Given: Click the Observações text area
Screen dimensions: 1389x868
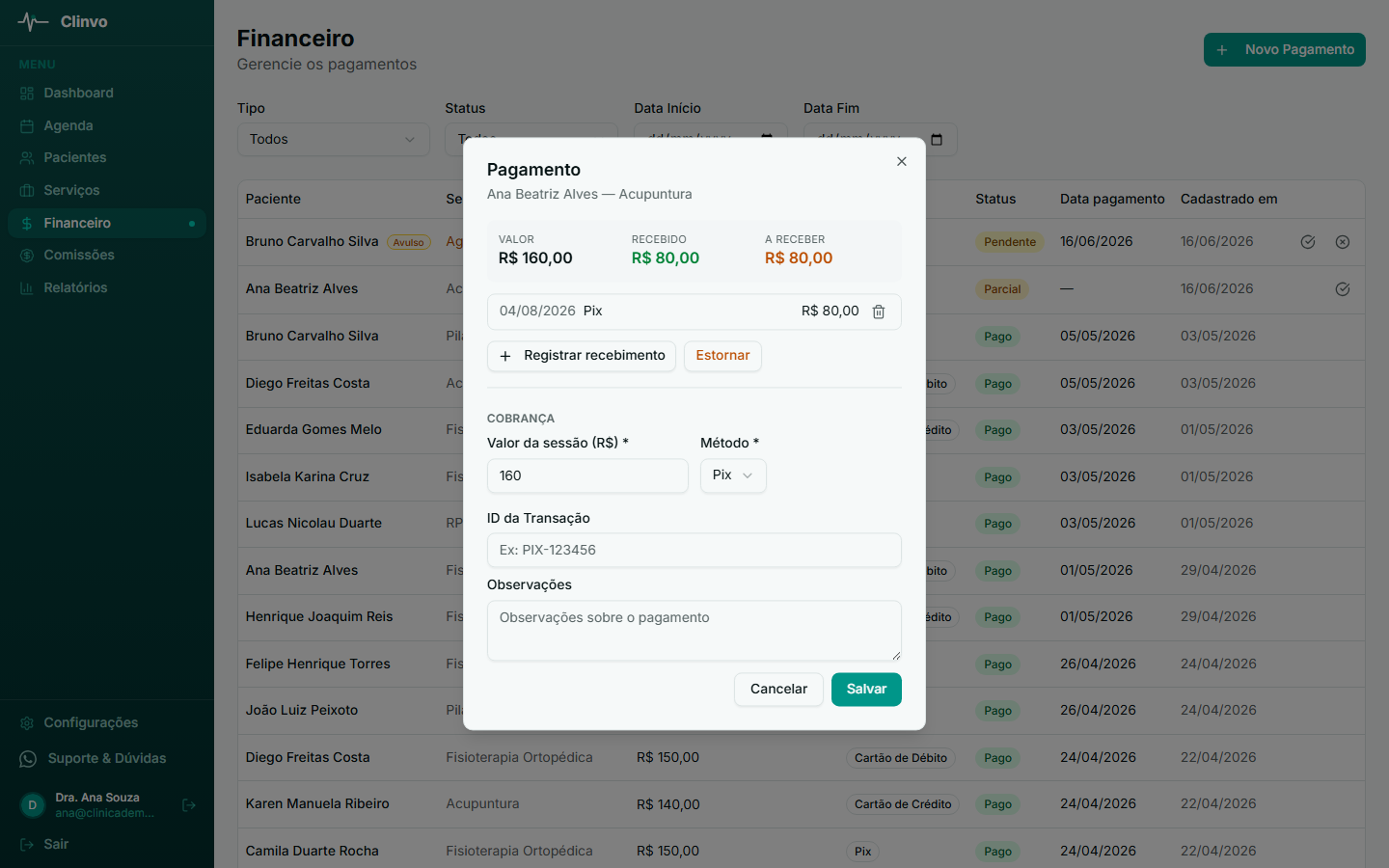Looking at the screenshot, I should (694, 631).
